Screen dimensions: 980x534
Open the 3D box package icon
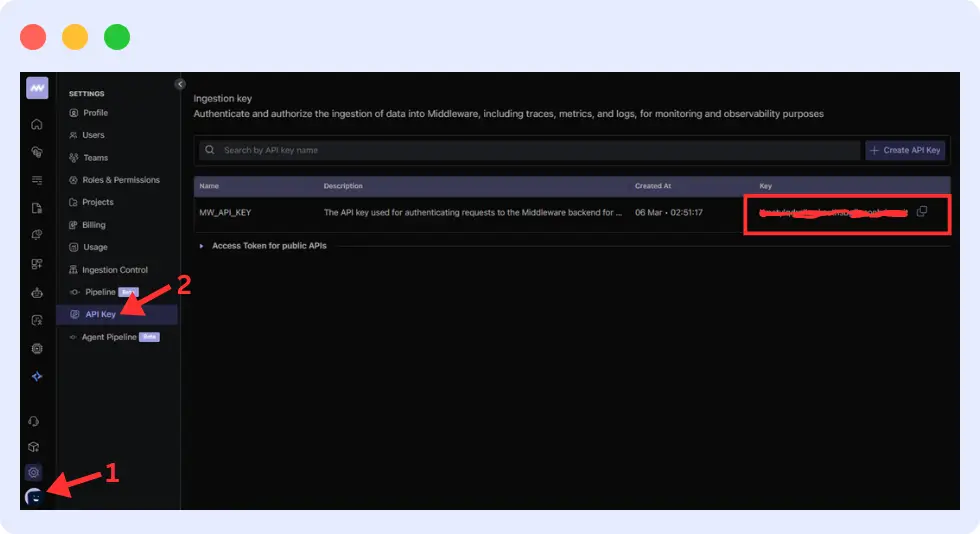[x=34, y=447]
